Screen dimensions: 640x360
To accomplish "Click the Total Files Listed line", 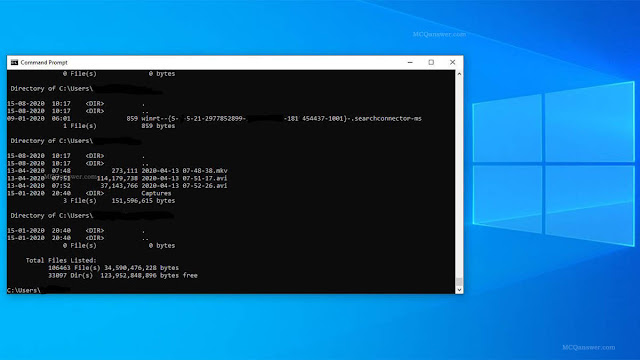I will point(61,260).
